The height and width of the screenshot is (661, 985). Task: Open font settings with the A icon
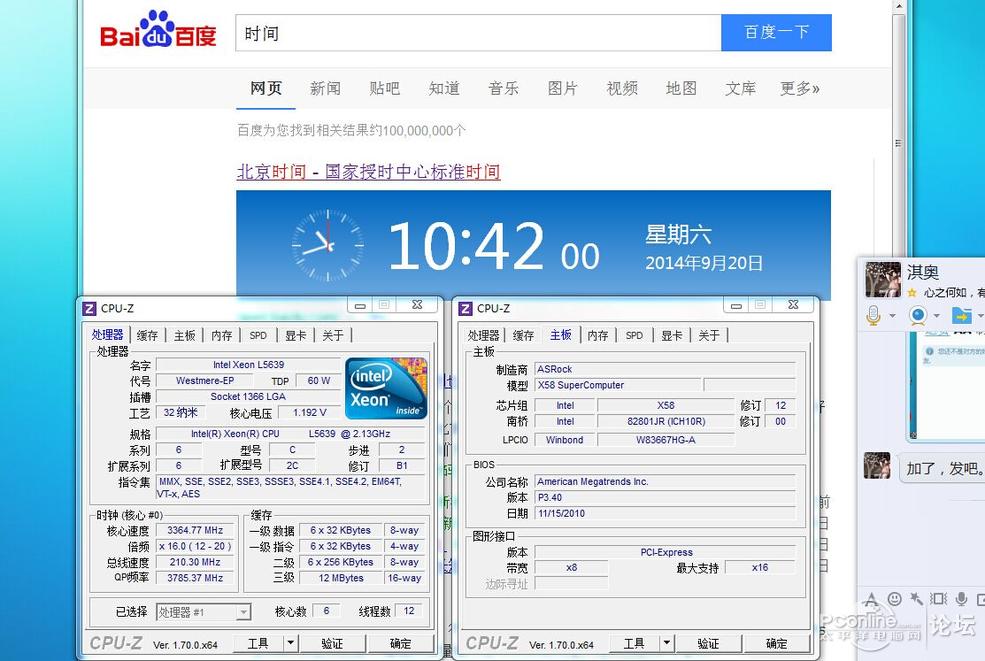tap(871, 599)
